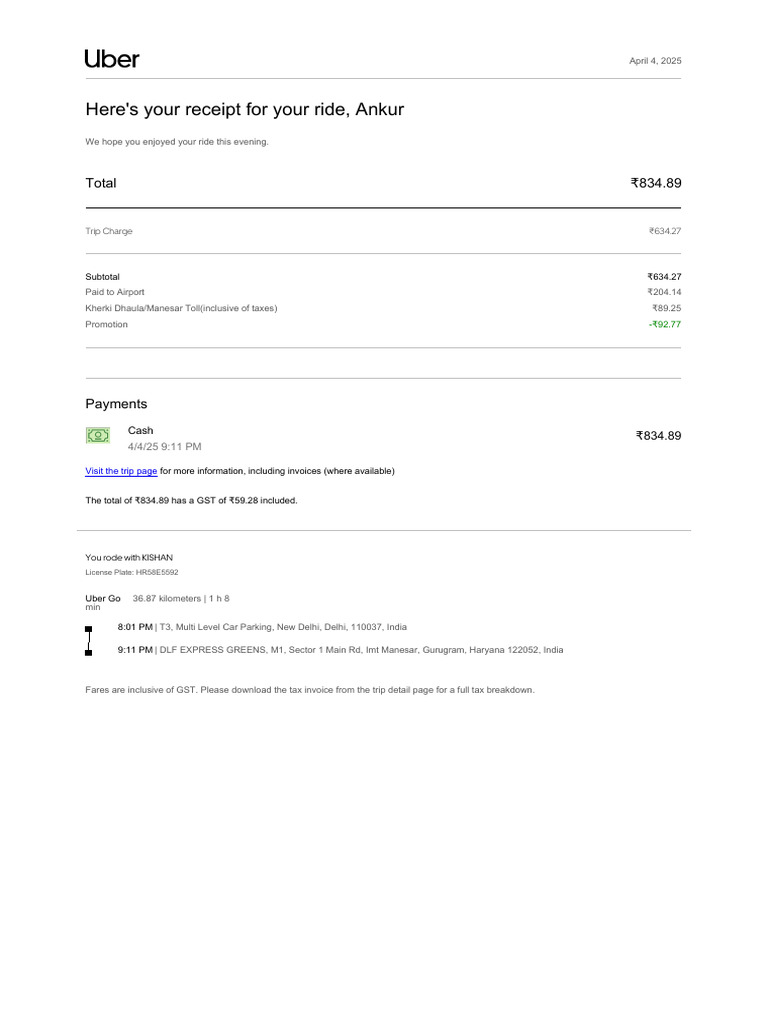Image resolution: width=768 pixels, height=1024 pixels.
Task: Click the Uber logo
Action: (112, 59)
